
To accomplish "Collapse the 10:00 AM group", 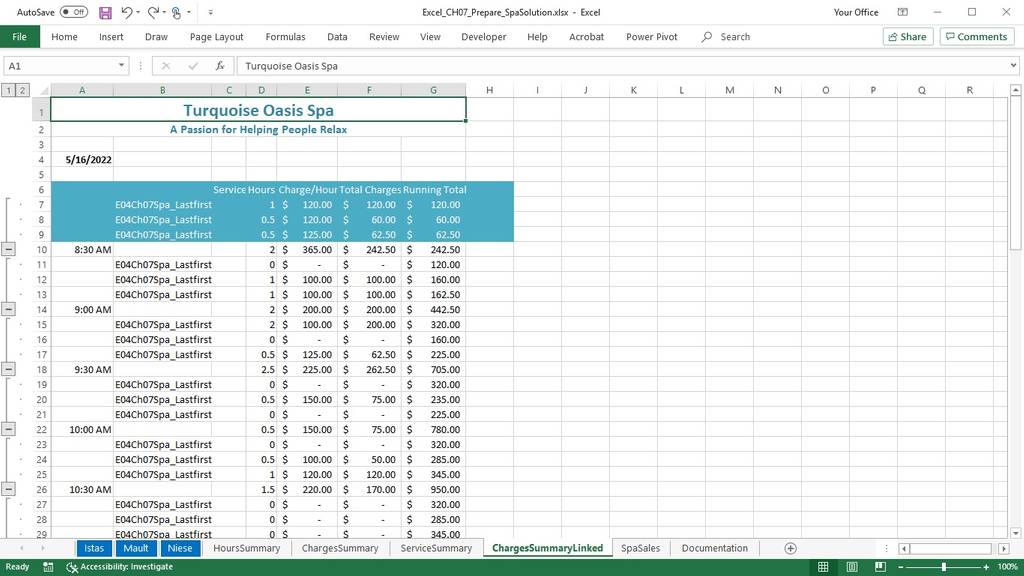I will (x=8, y=429).
